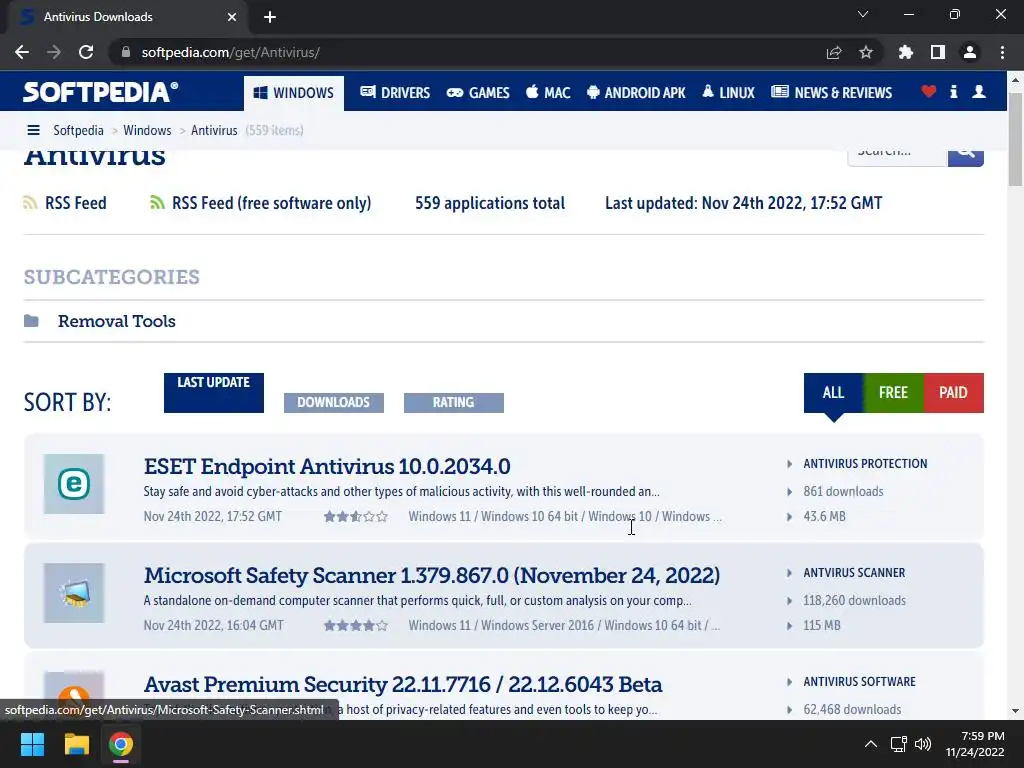Open a new tab with the plus button
Viewport: 1024px width, 768px height.
pos(270,17)
